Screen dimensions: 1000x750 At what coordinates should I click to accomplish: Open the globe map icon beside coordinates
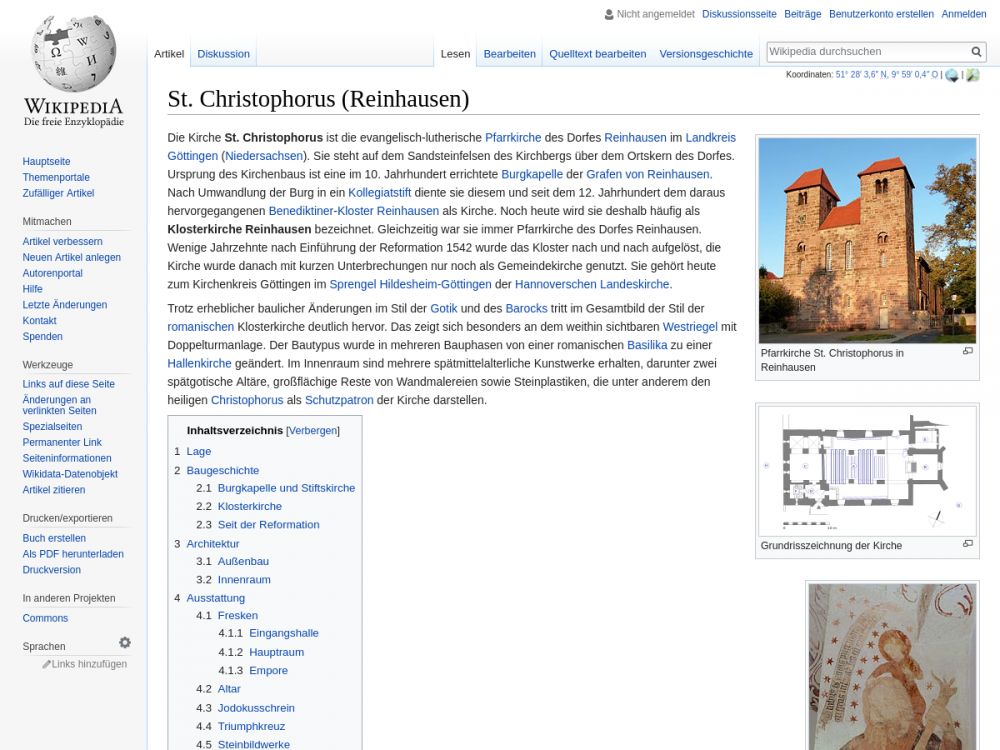(952, 75)
